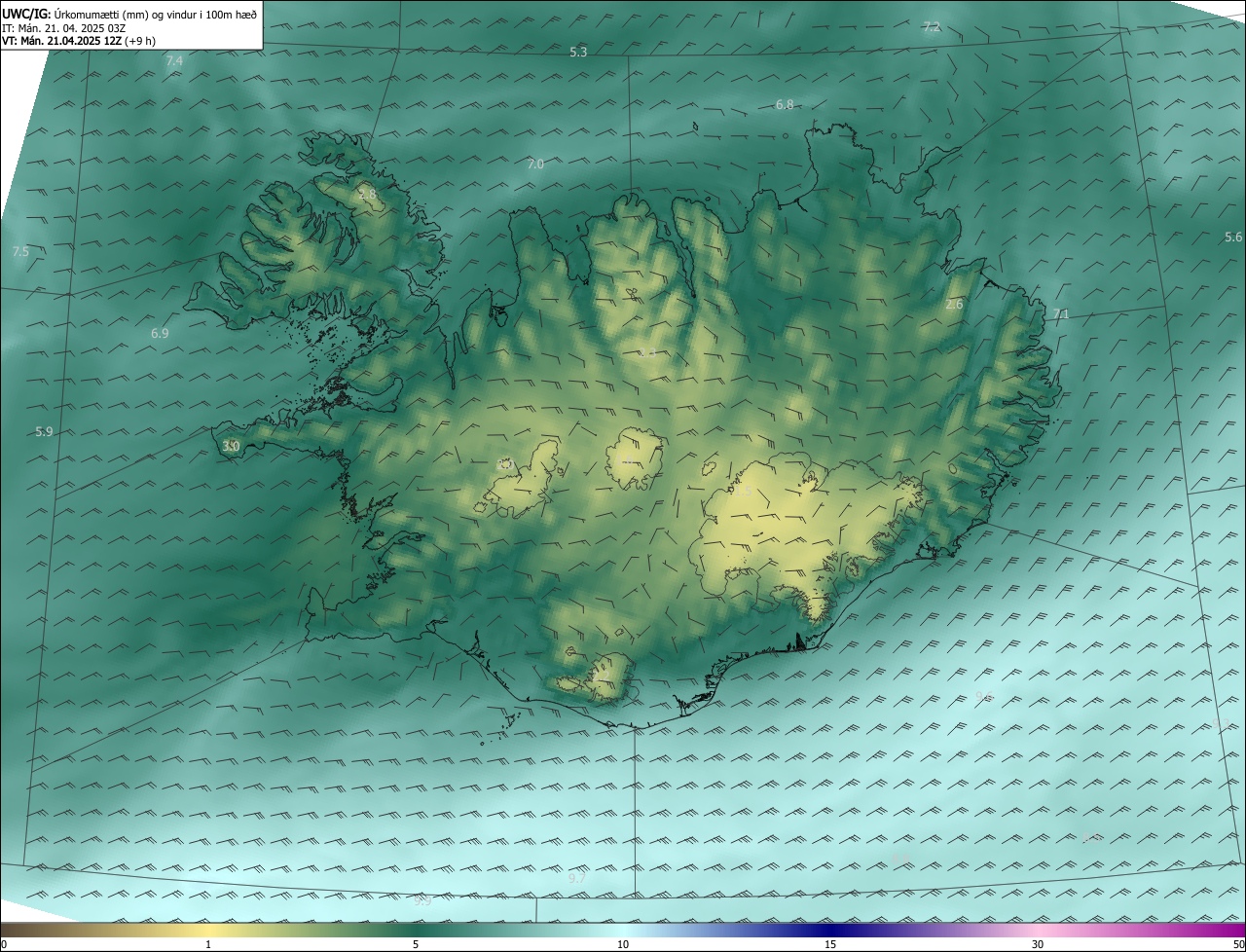1246x952 pixels.
Task: Click the 'VT: Mán. 21.04.2025 12Z (+9 h)' line
Action: point(79,41)
